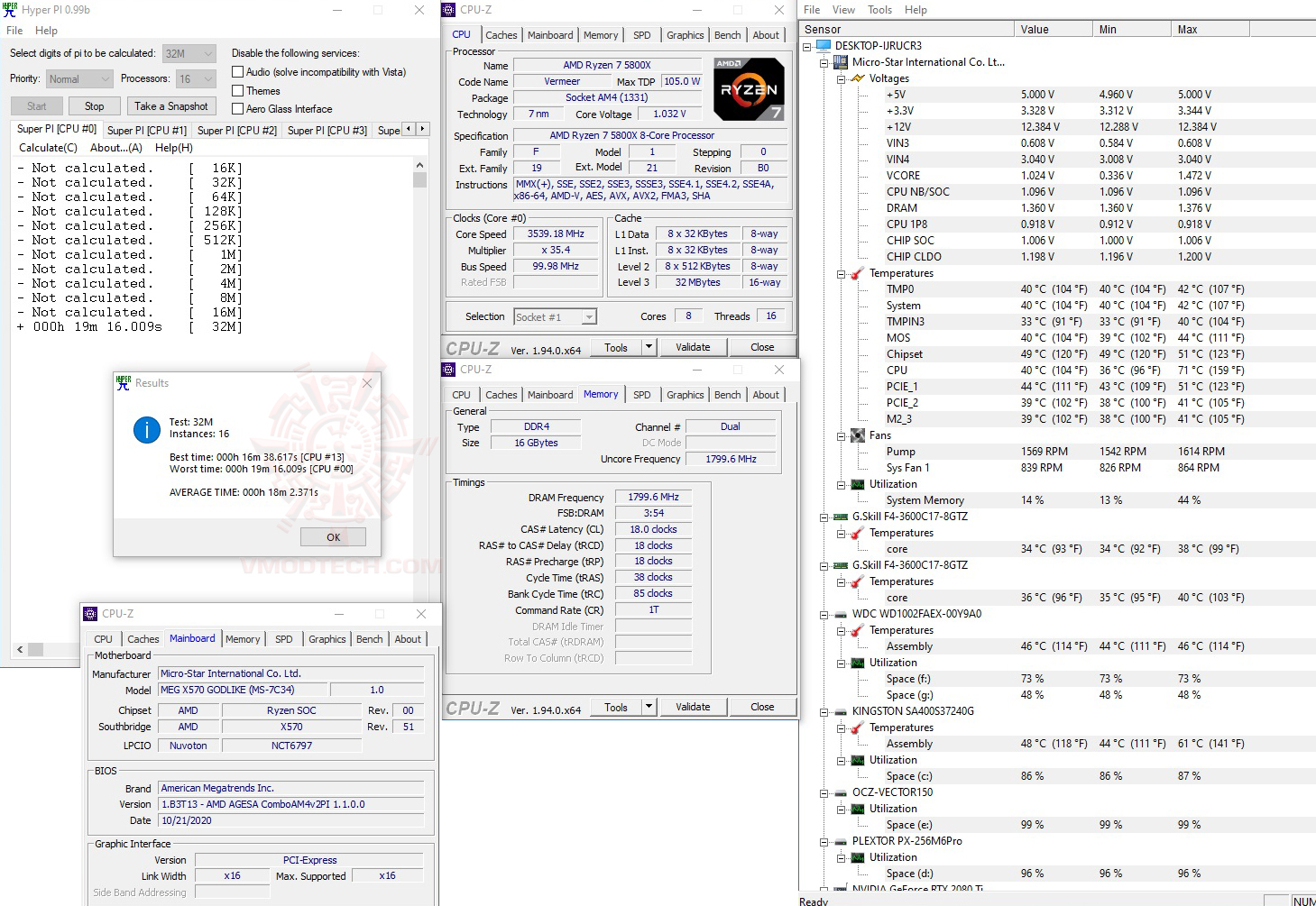Screen dimensions: 1316x906
Task: Click the WDC WD1002FAEX drive icon
Action: pyautogui.click(x=841, y=614)
